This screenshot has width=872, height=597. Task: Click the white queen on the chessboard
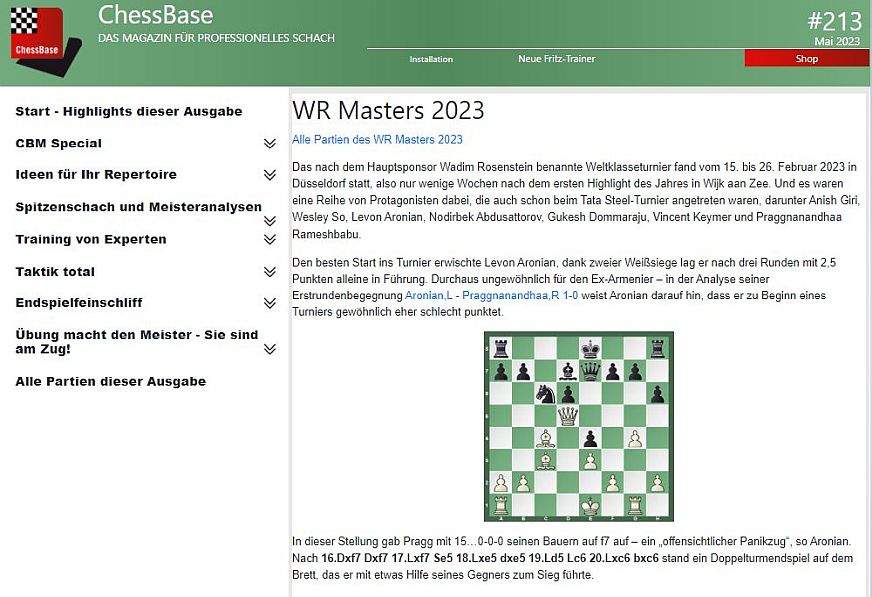(568, 416)
